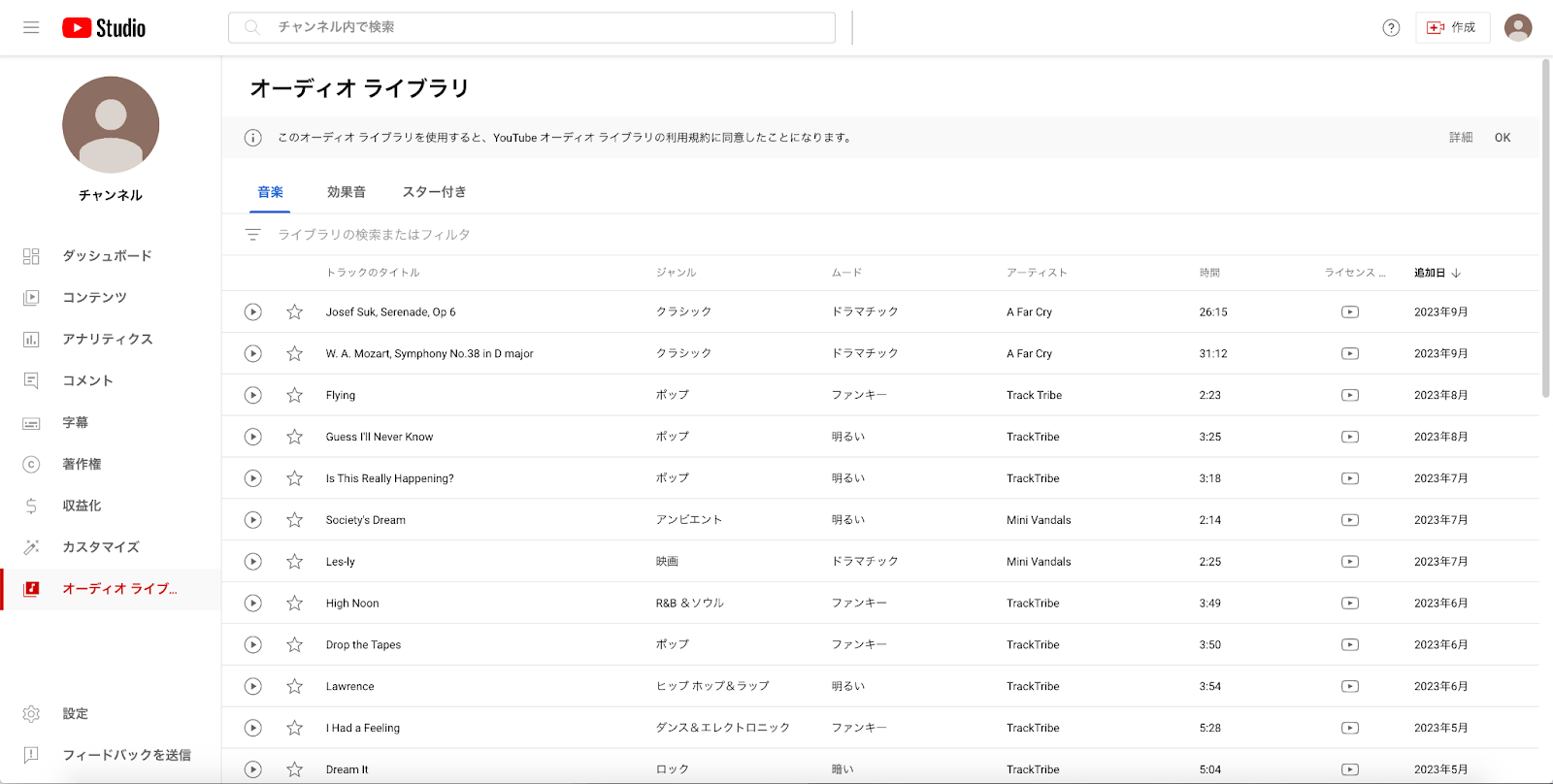Open account avatar menu in top right

[x=1517, y=27]
